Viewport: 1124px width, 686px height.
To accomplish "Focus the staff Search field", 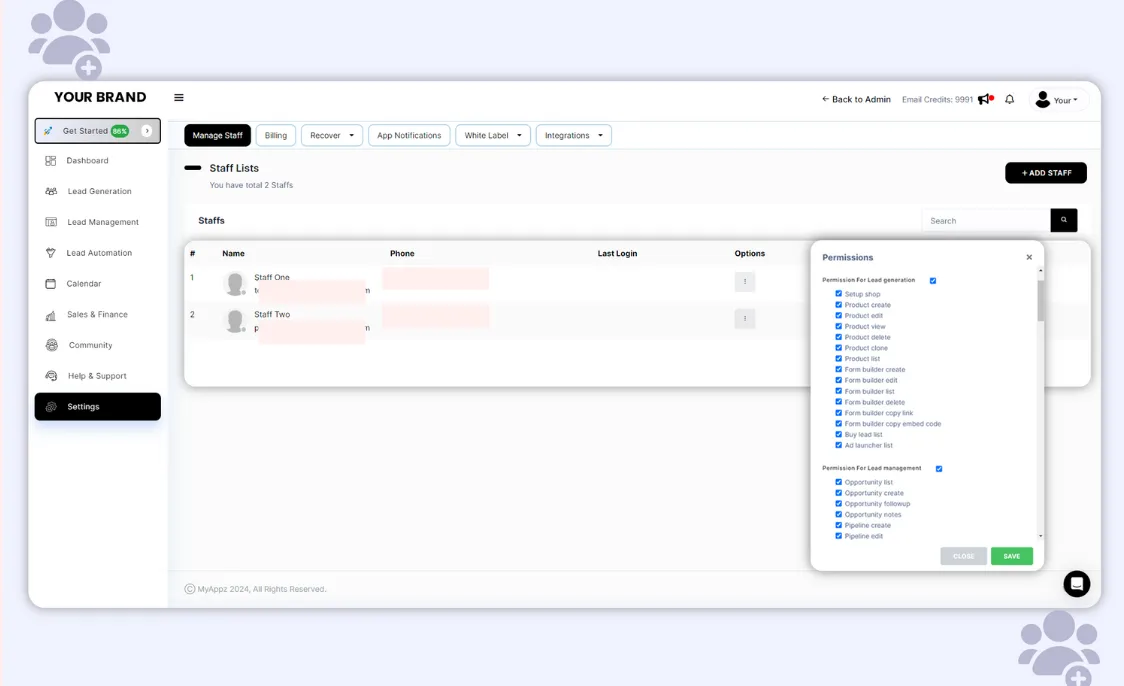I will (985, 221).
